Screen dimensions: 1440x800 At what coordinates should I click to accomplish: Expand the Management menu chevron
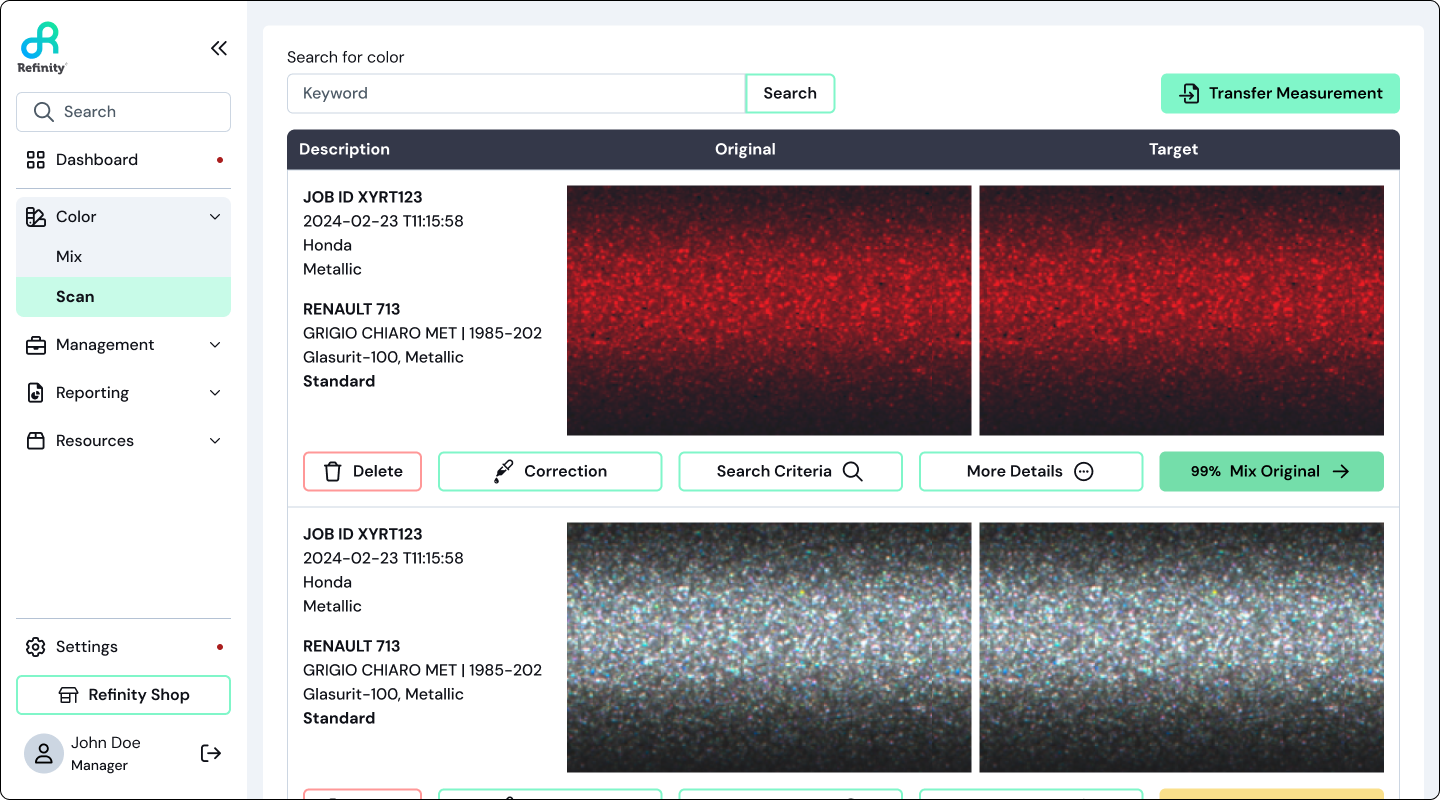point(215,345)
